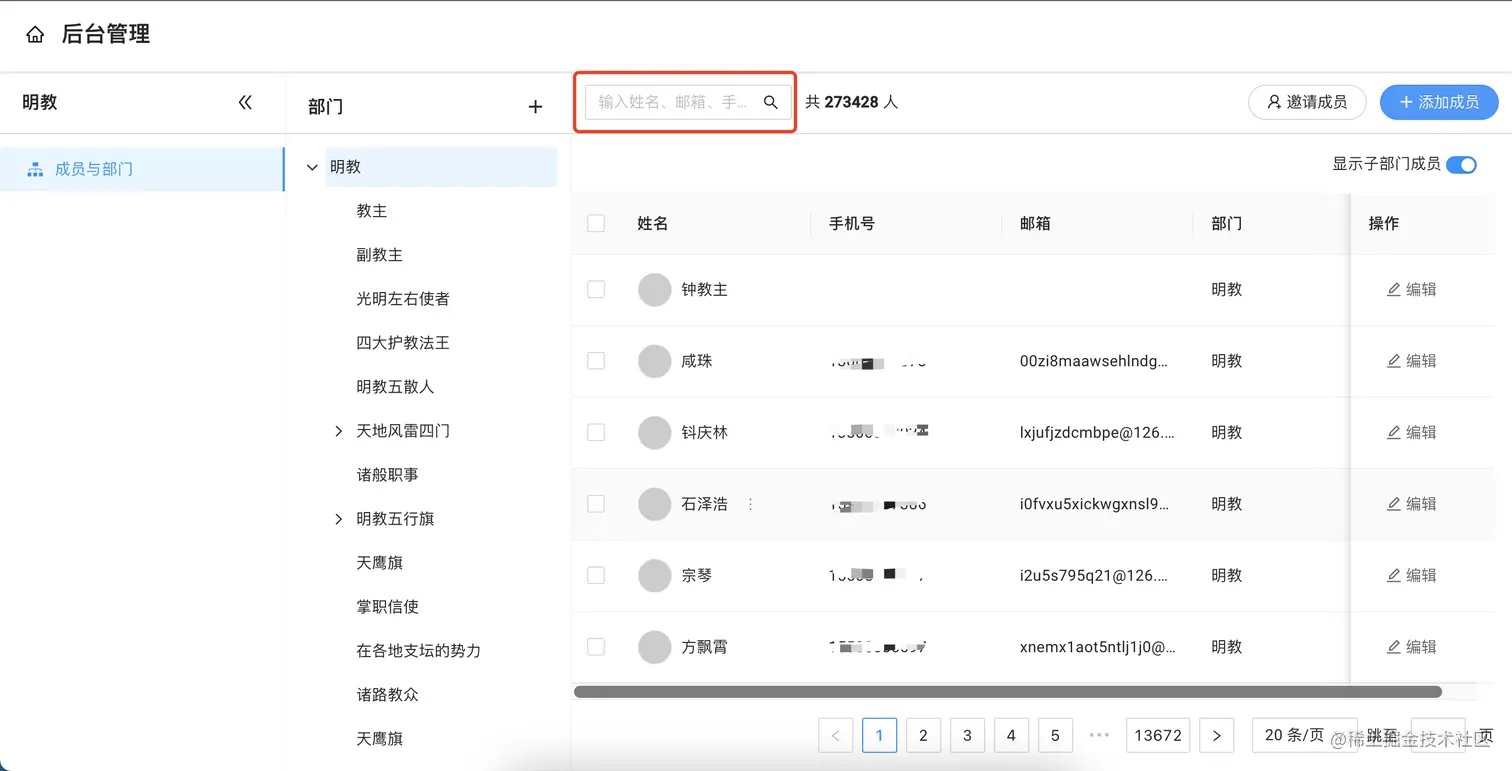The image size is (1512, 771).
Task: Check the 宗琴 row checkbox
Action: point(596,575)
